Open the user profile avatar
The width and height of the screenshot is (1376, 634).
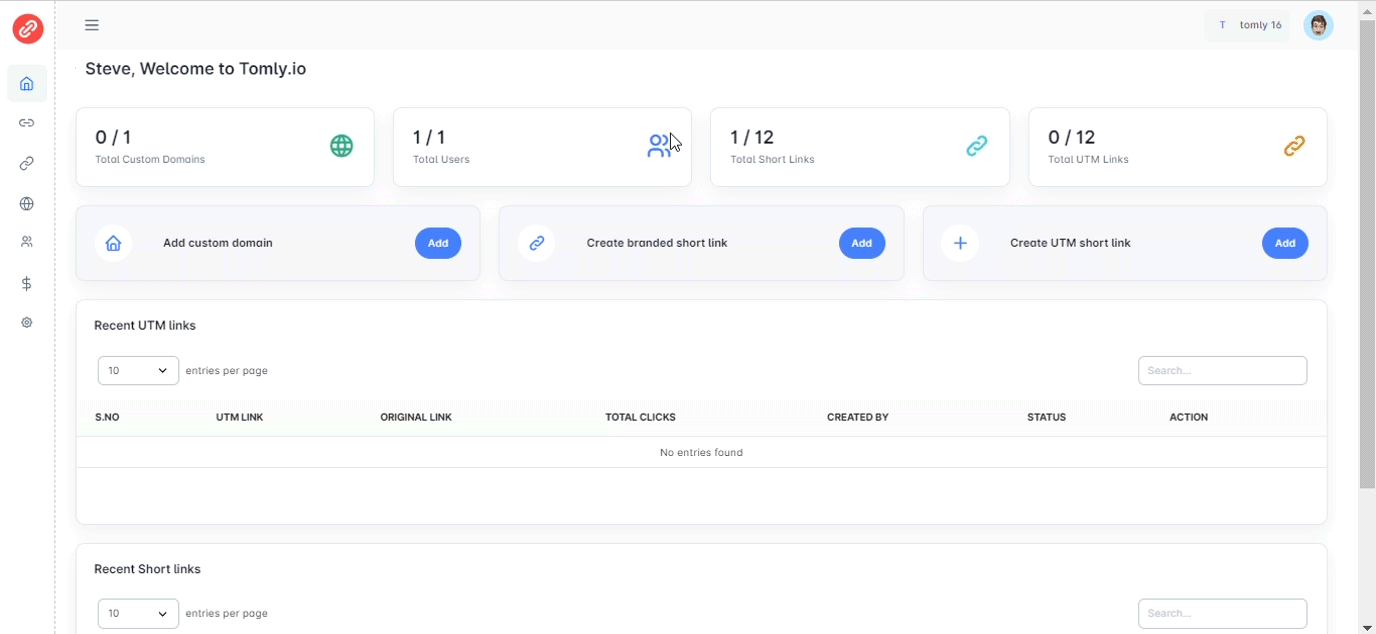(x=1319, y=25)
